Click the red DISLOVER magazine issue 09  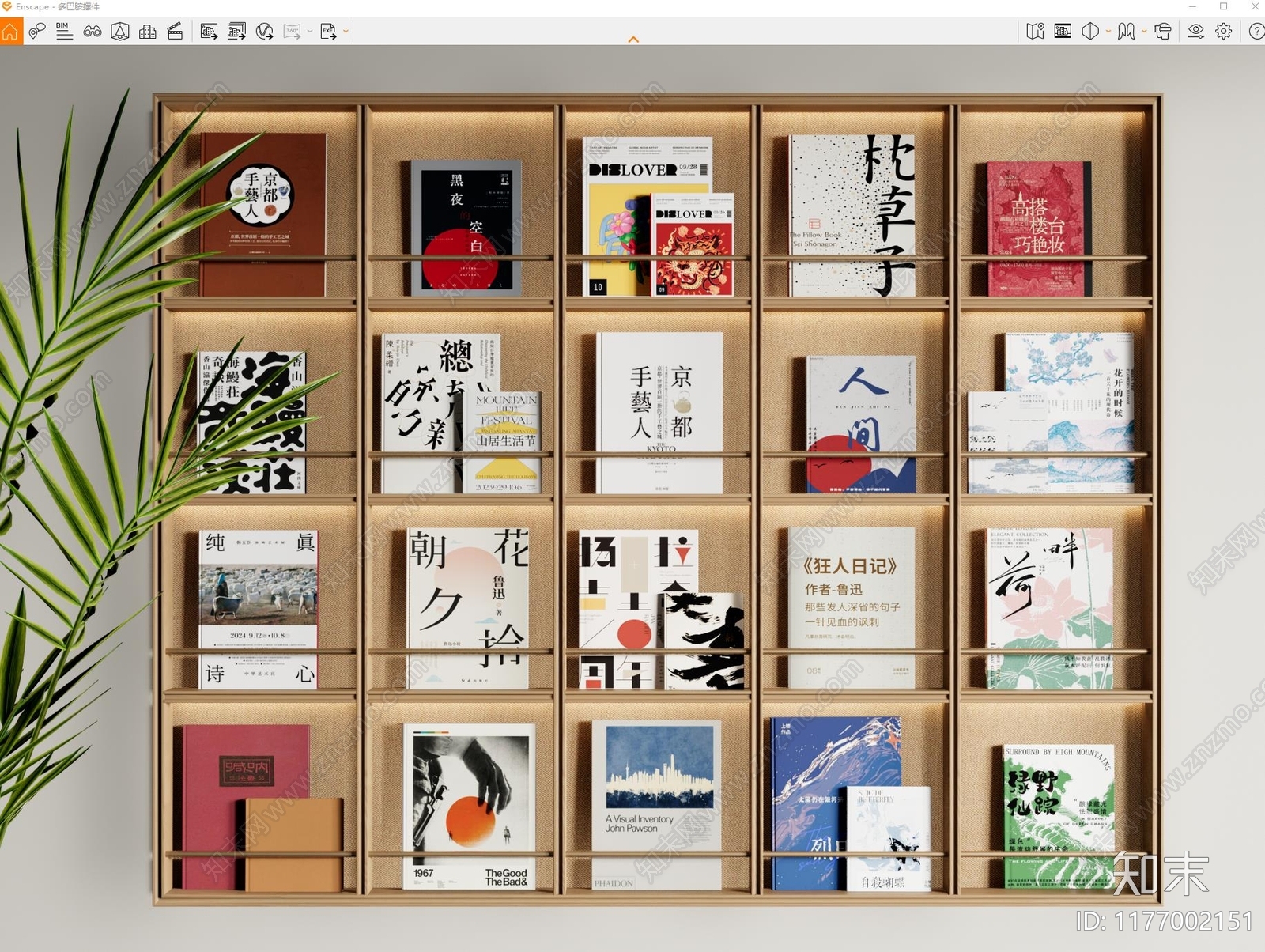point(693,244)
